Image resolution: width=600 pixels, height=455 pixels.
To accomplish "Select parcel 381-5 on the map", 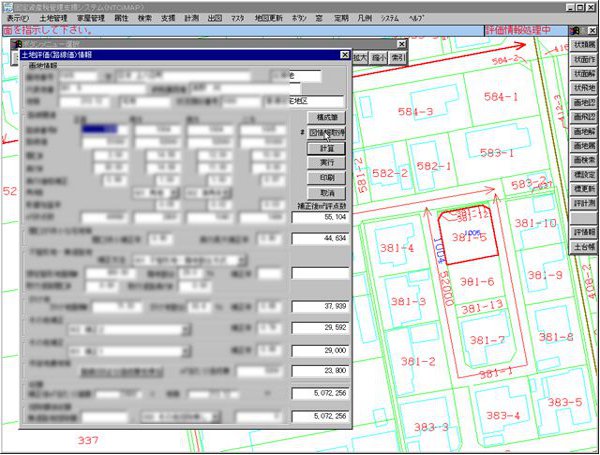I will 469,238.
